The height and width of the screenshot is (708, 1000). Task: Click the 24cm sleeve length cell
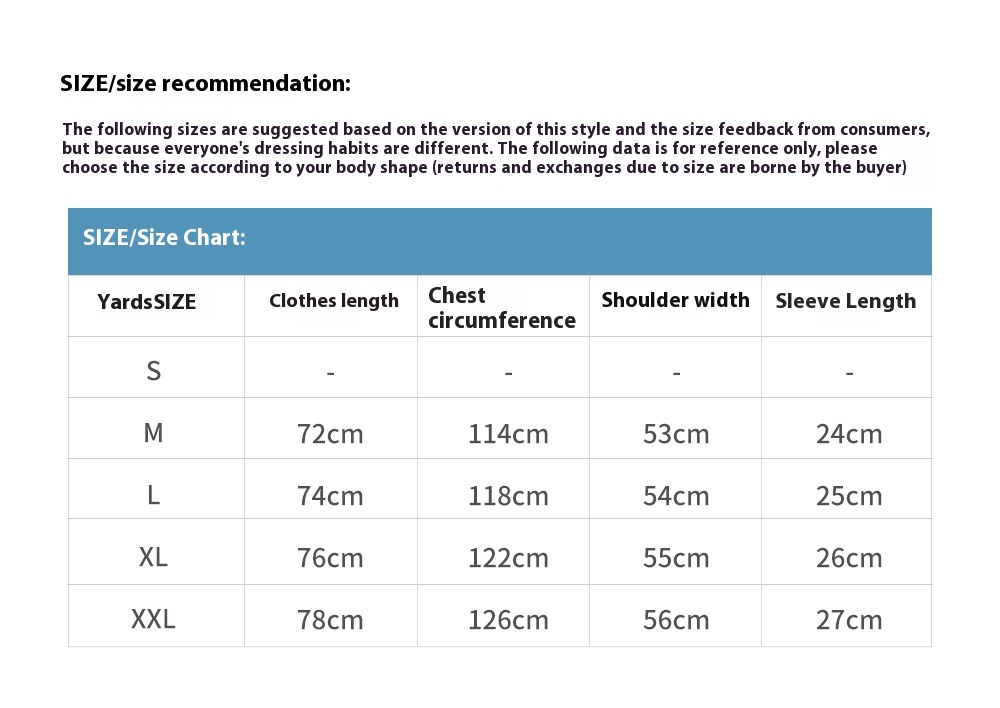(x=849, y=434)
